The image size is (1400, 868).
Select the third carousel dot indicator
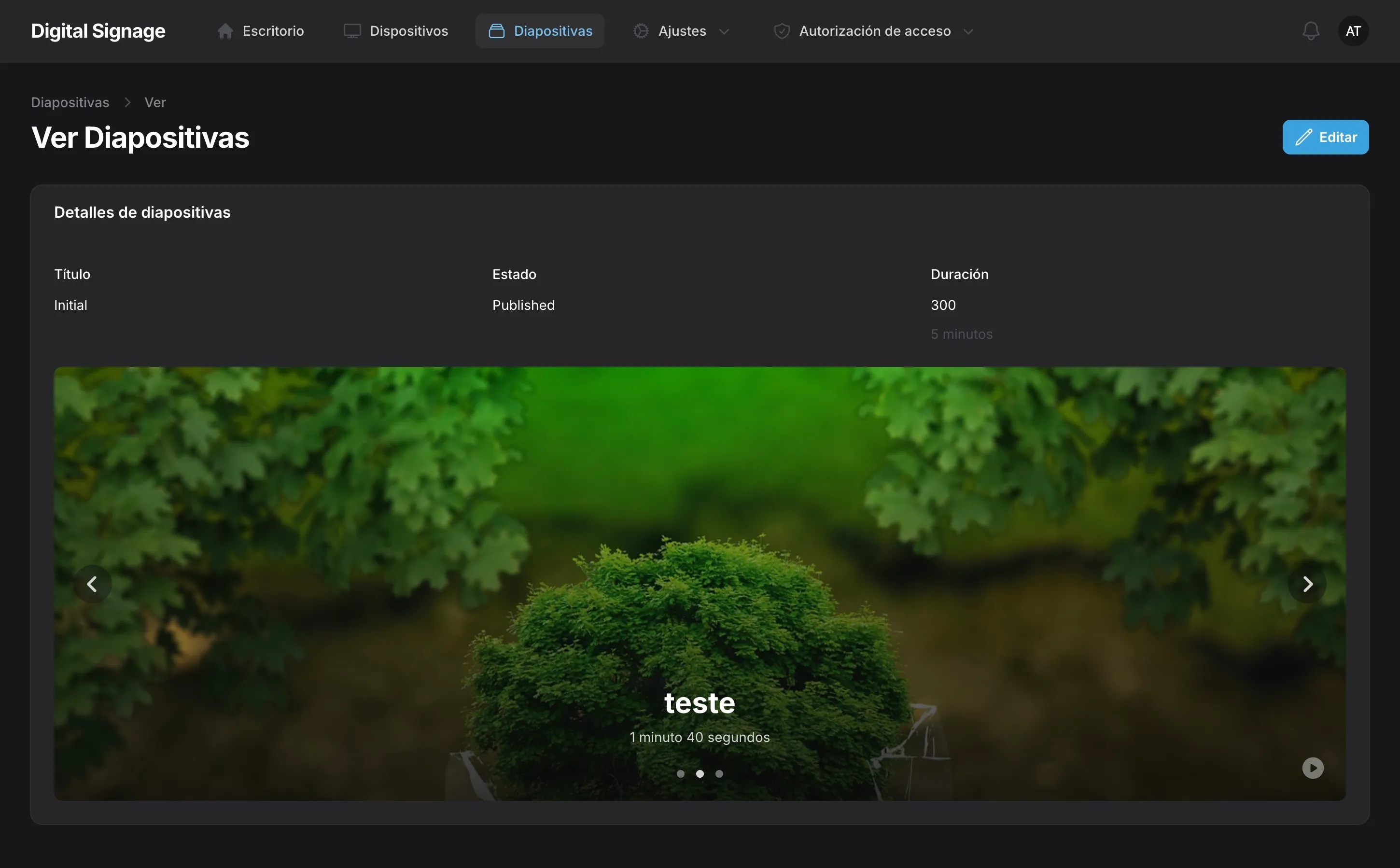[x=719, y=773]
